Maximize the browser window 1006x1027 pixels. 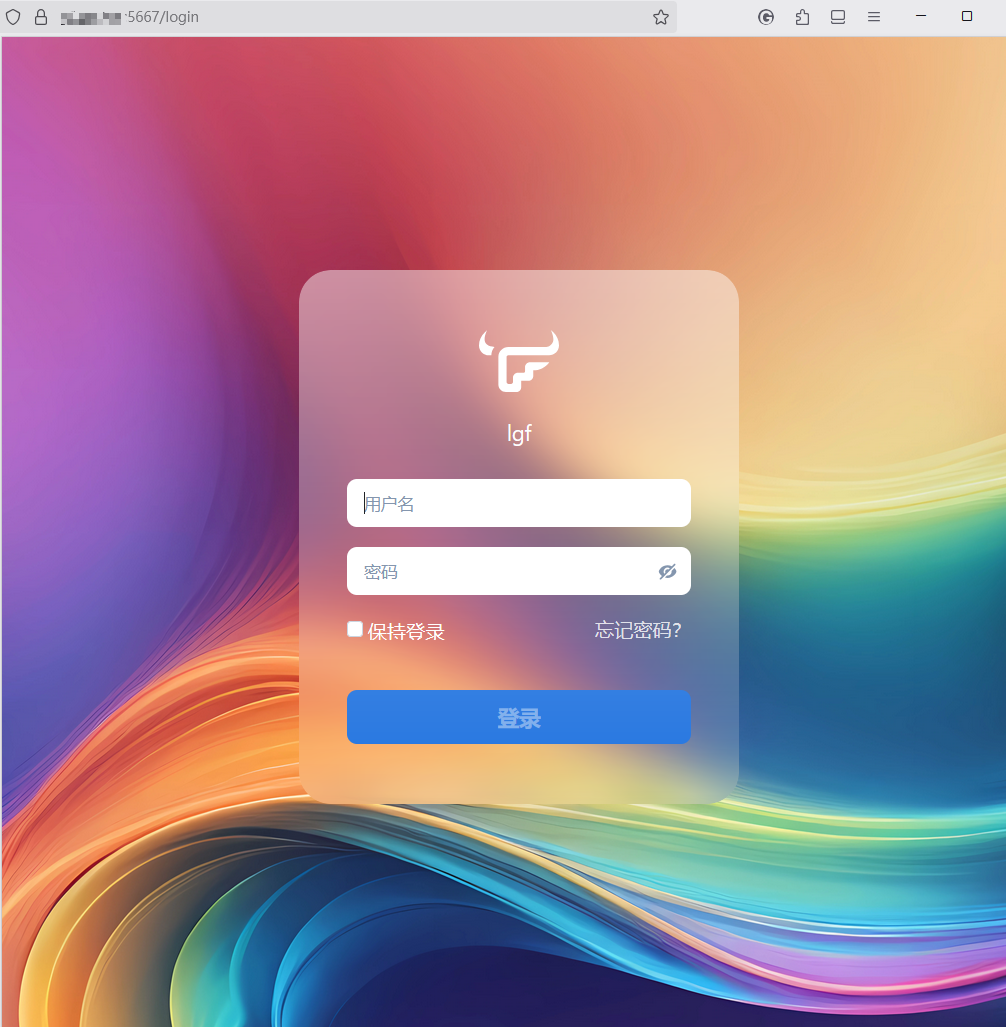pos(967,16)
